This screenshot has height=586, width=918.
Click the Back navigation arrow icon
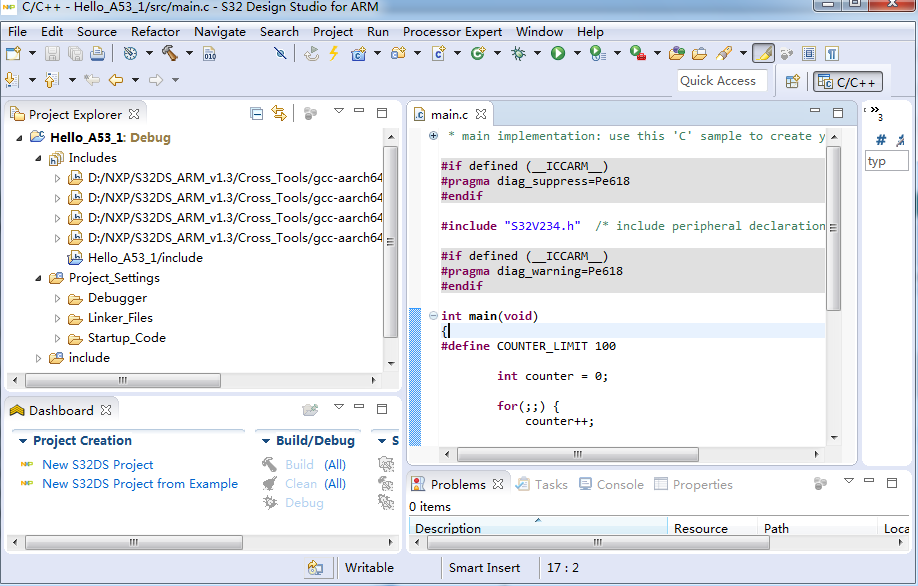[116, 80]
